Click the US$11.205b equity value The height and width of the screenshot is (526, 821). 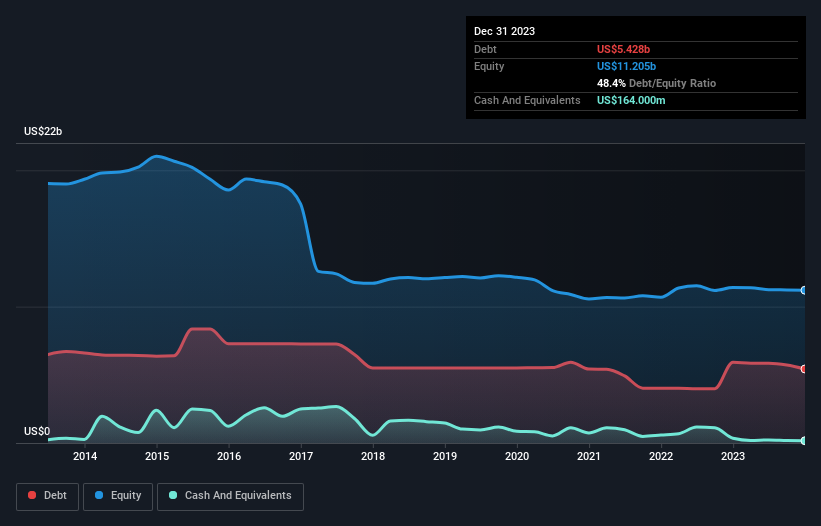(x=626, y=66)
